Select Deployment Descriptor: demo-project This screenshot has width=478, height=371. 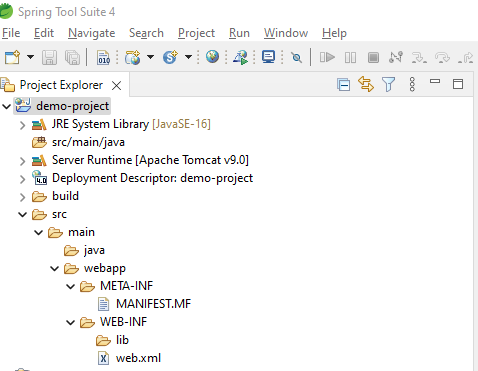(142, 178)
